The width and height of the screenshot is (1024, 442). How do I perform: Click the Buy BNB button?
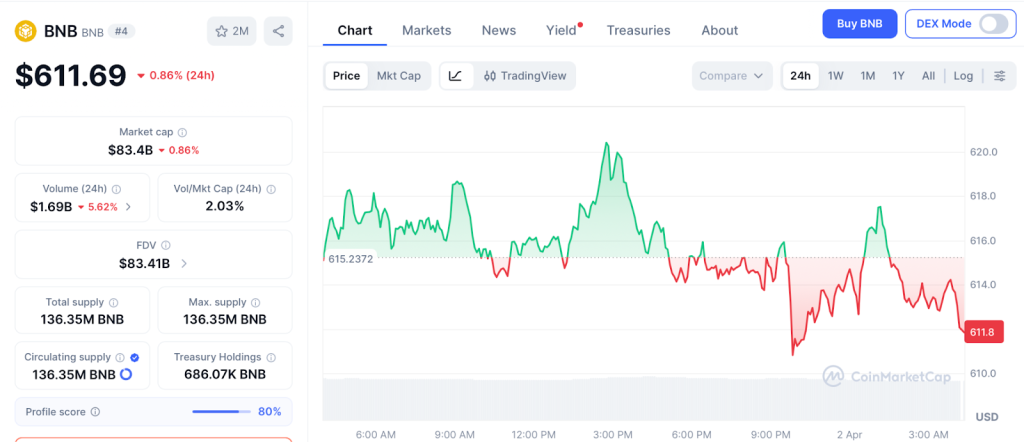point(859,24)
